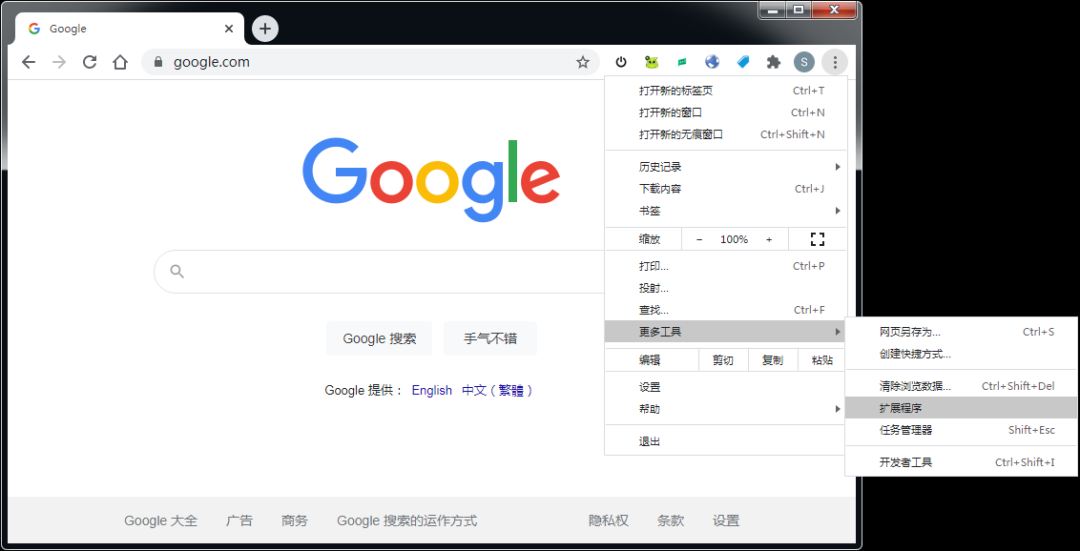Select 退出 to quit Chrome
Viewport: 1080px width, 551px height.
tap(726, 441)
